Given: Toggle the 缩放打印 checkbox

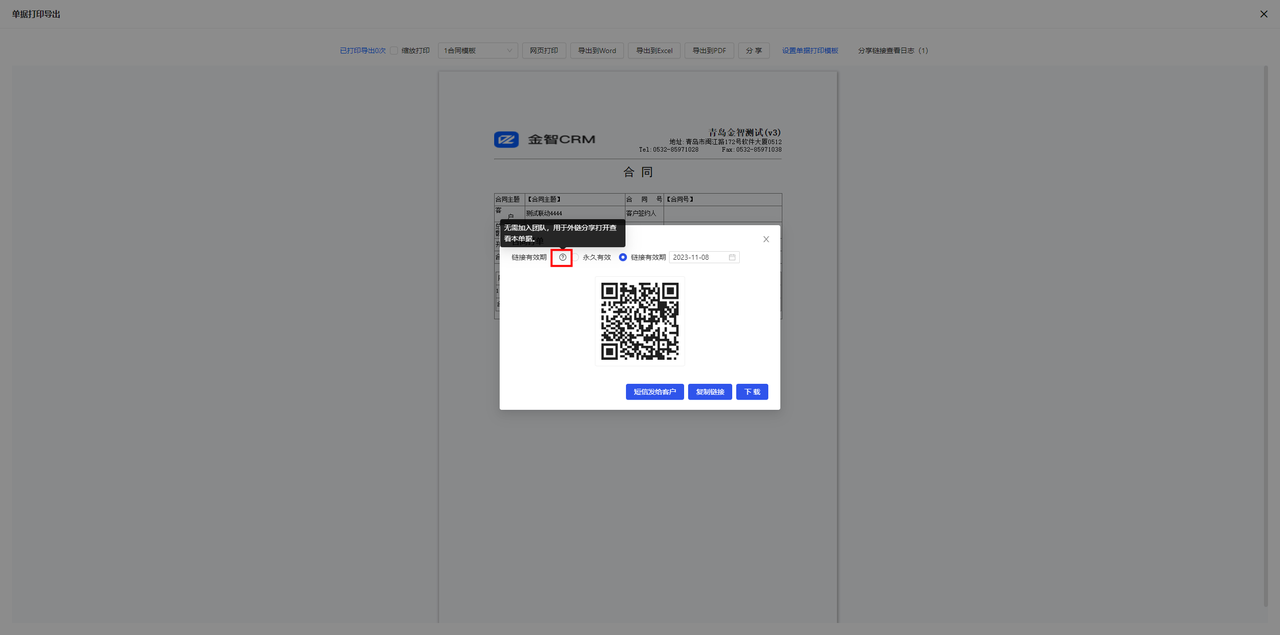Looking at the screenshot, I should pos(395,50).
